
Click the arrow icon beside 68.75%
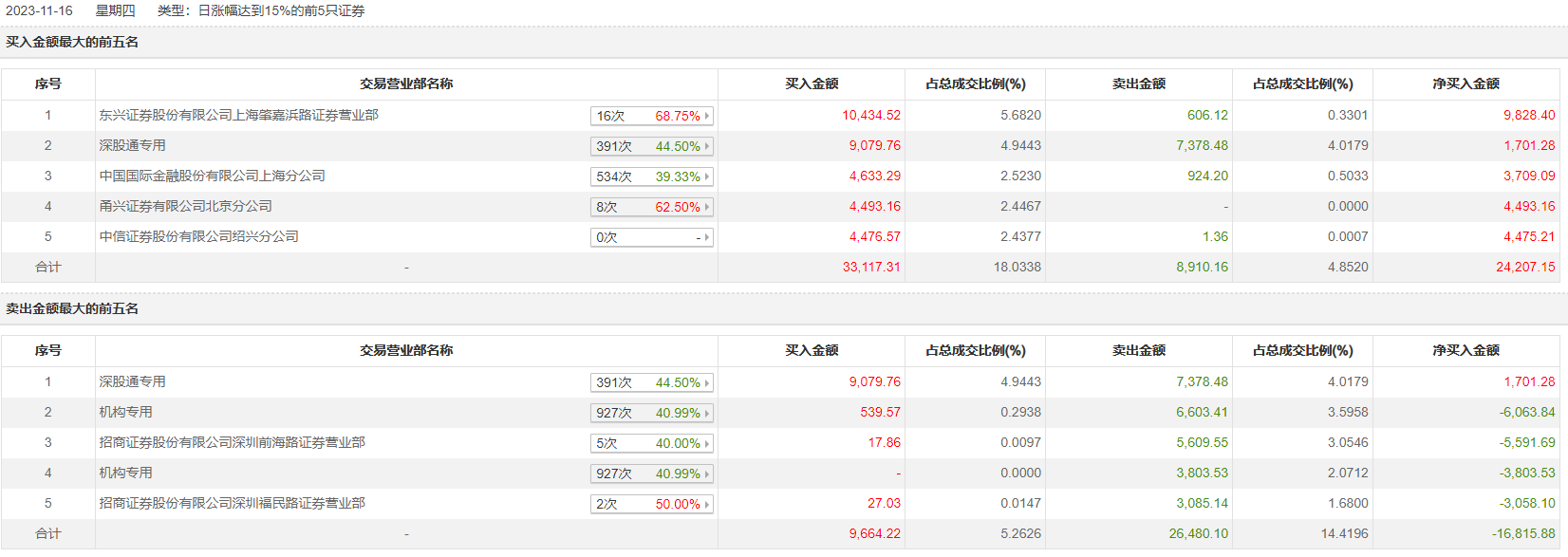[707, 116]
